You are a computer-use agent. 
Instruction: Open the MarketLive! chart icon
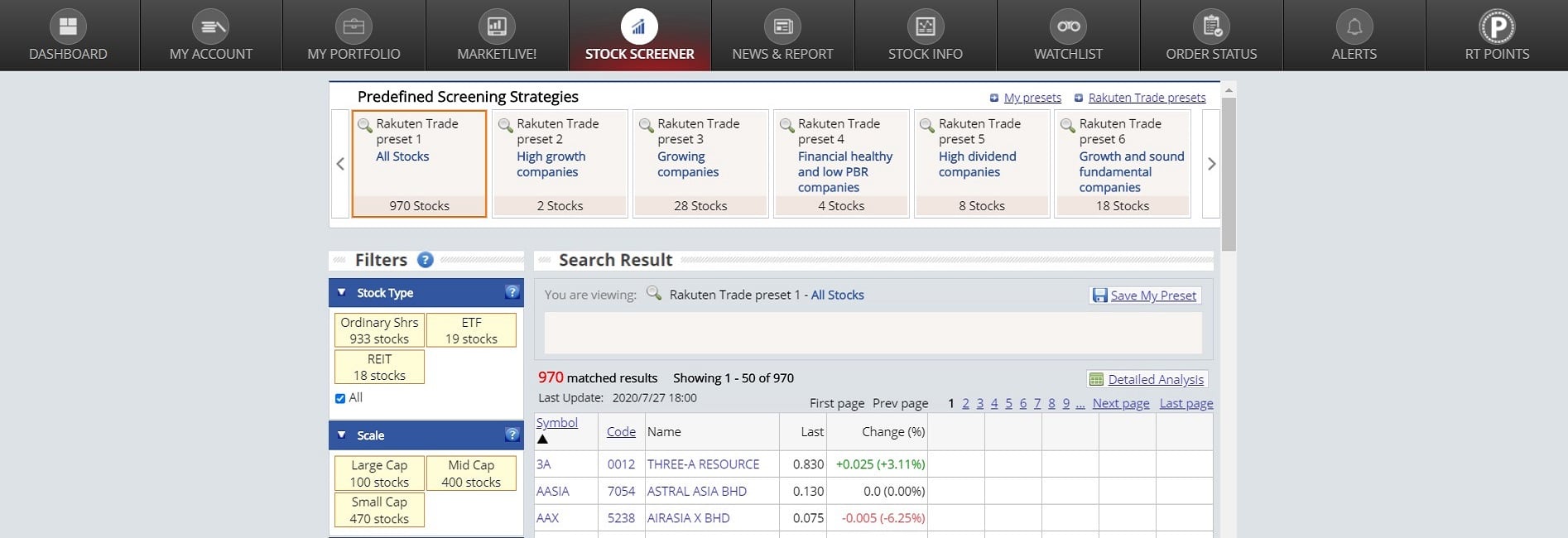click(x=497, y=26)
